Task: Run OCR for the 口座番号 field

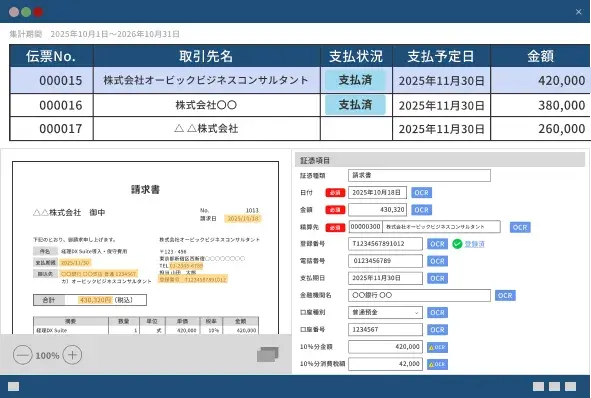Action: pos(437,330)
